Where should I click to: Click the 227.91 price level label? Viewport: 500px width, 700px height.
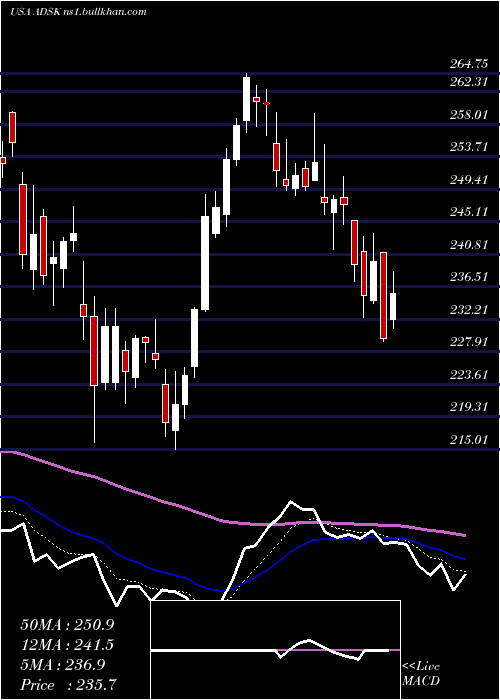468,342
